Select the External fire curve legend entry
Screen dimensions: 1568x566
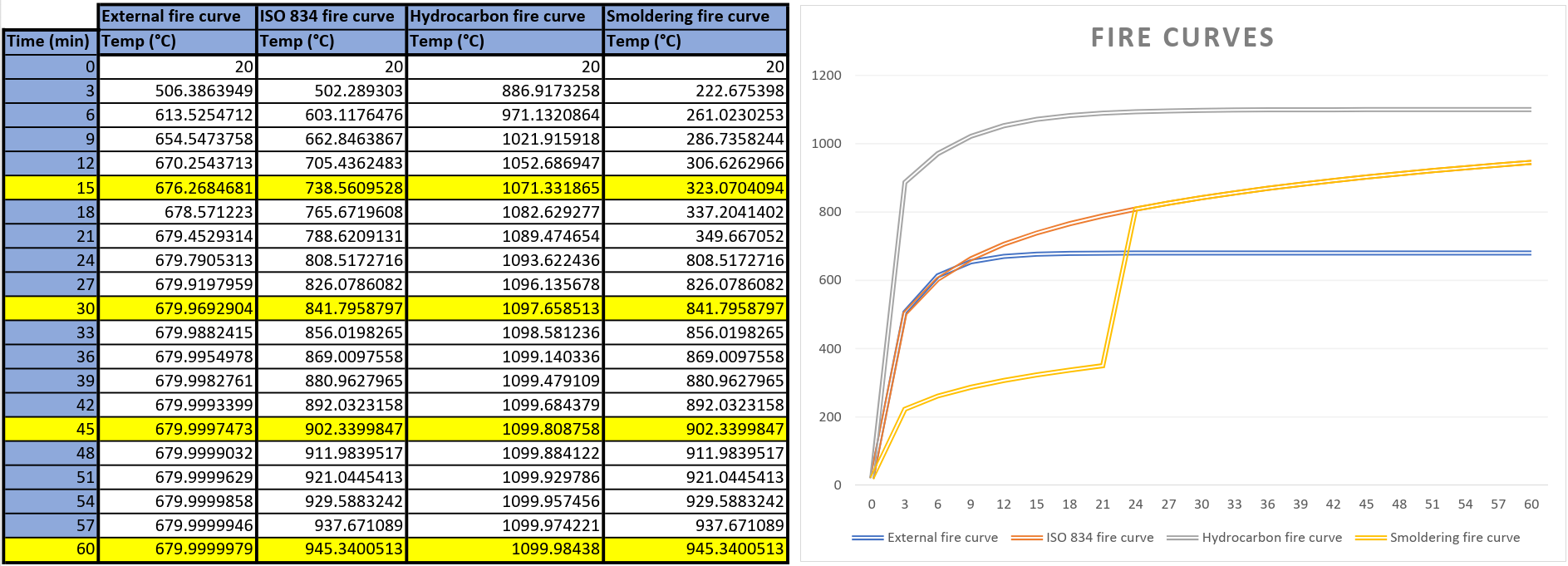[941, 538]
